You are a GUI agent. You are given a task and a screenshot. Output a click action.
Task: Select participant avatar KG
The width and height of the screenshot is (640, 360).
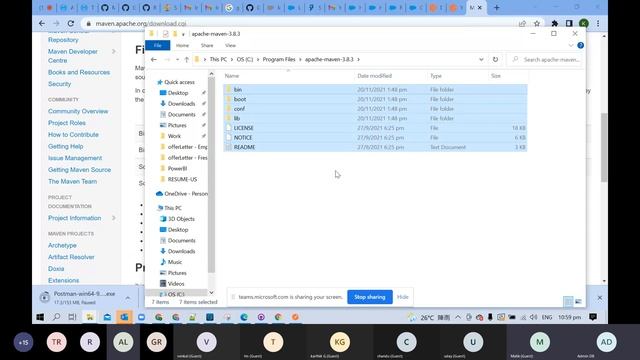339,342
